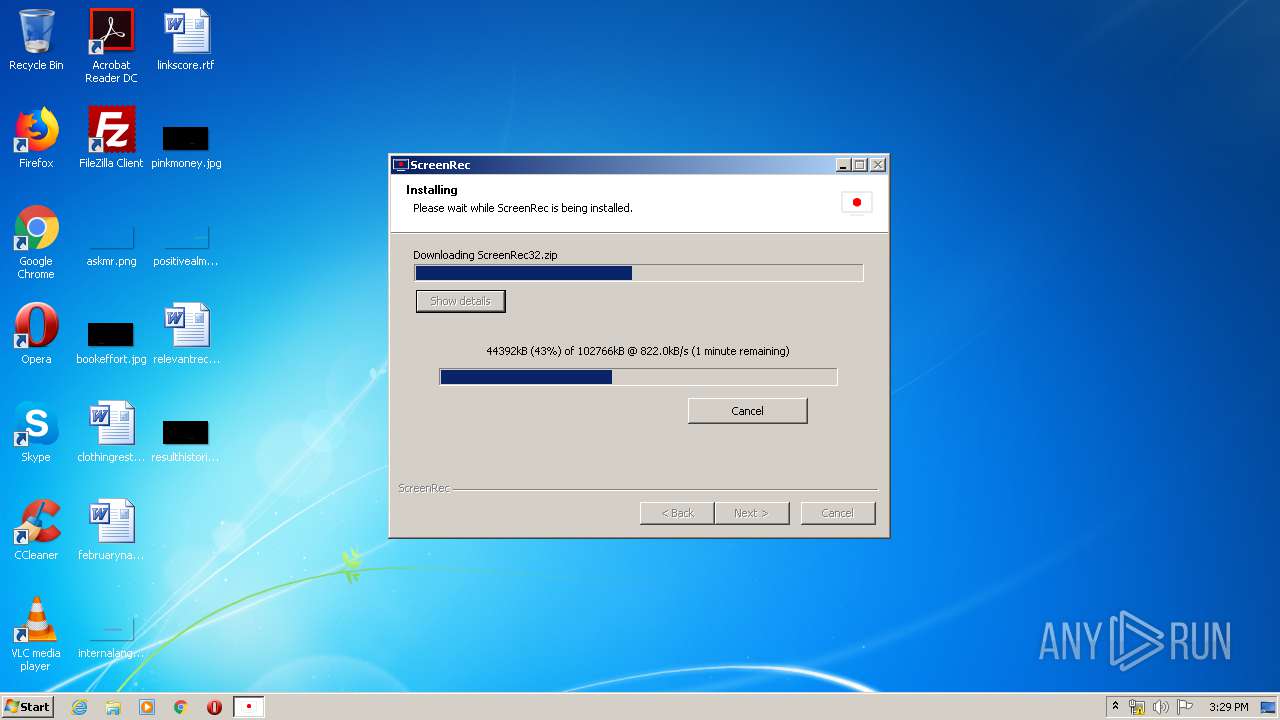The image size is (1280, 720).
Task: Switch to ScreenRec installer taskbar button
Action: 248,707
